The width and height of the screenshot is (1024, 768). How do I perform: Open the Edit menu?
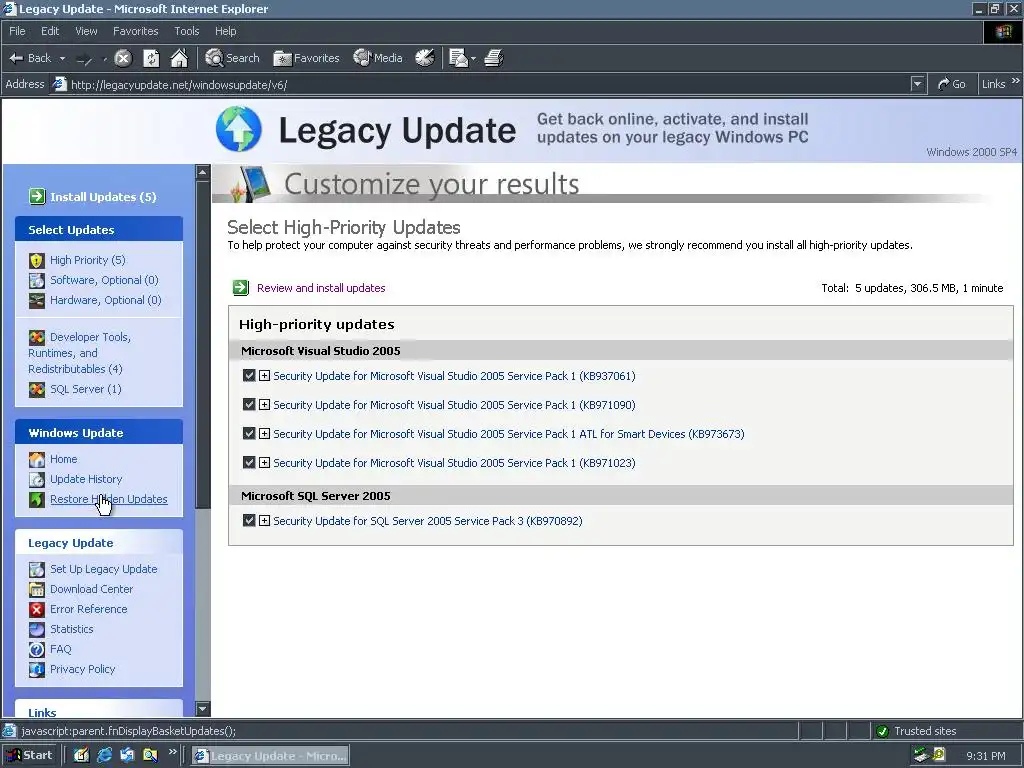[x=50, y=31]
